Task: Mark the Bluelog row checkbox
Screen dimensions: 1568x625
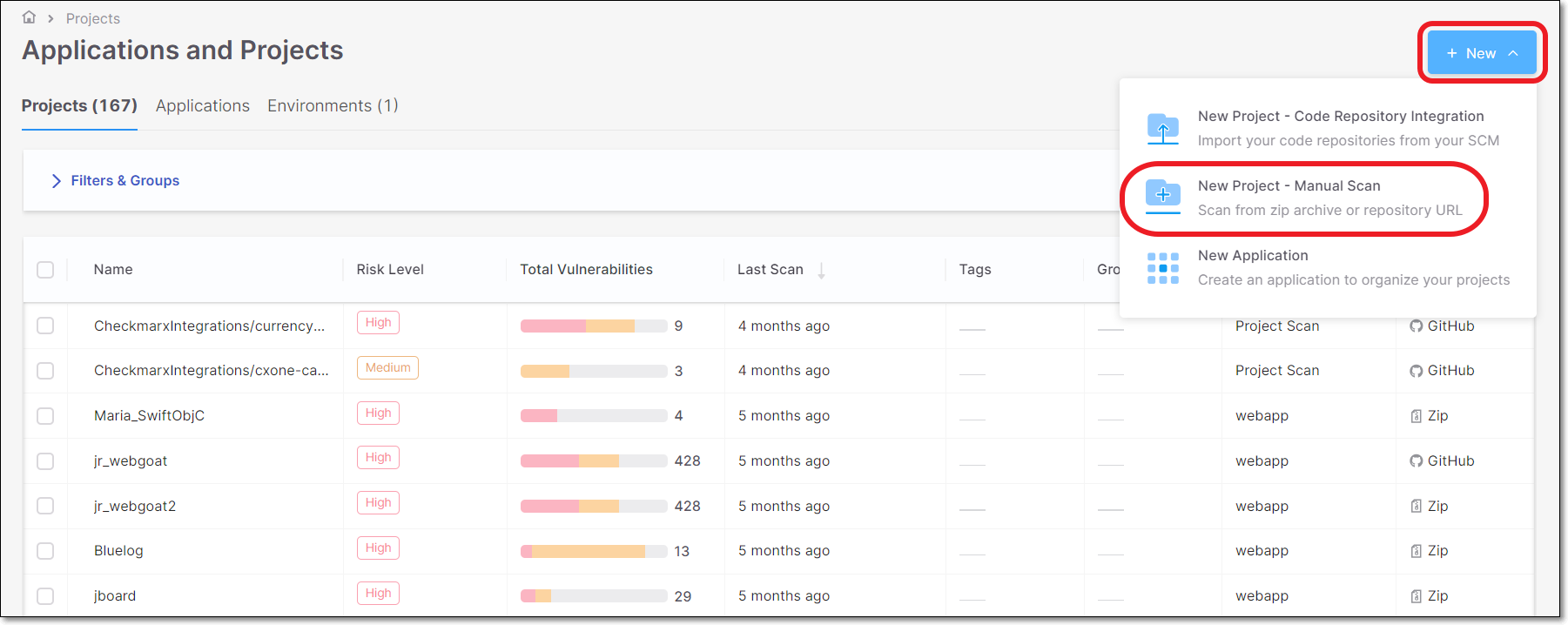Action: 45,551
